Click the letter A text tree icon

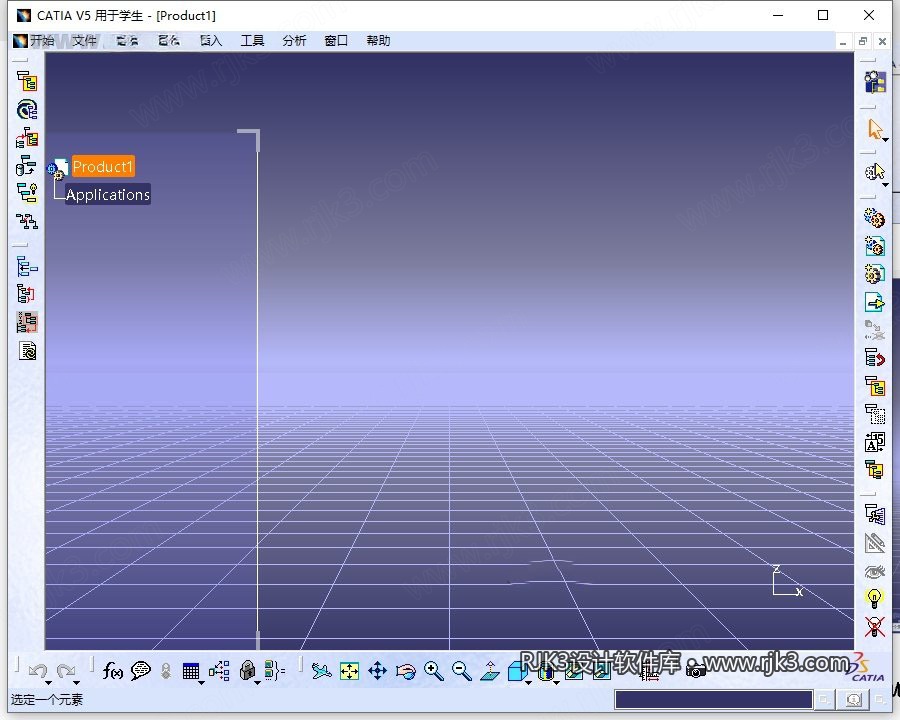pyautogui.click(x=875, y=442)
